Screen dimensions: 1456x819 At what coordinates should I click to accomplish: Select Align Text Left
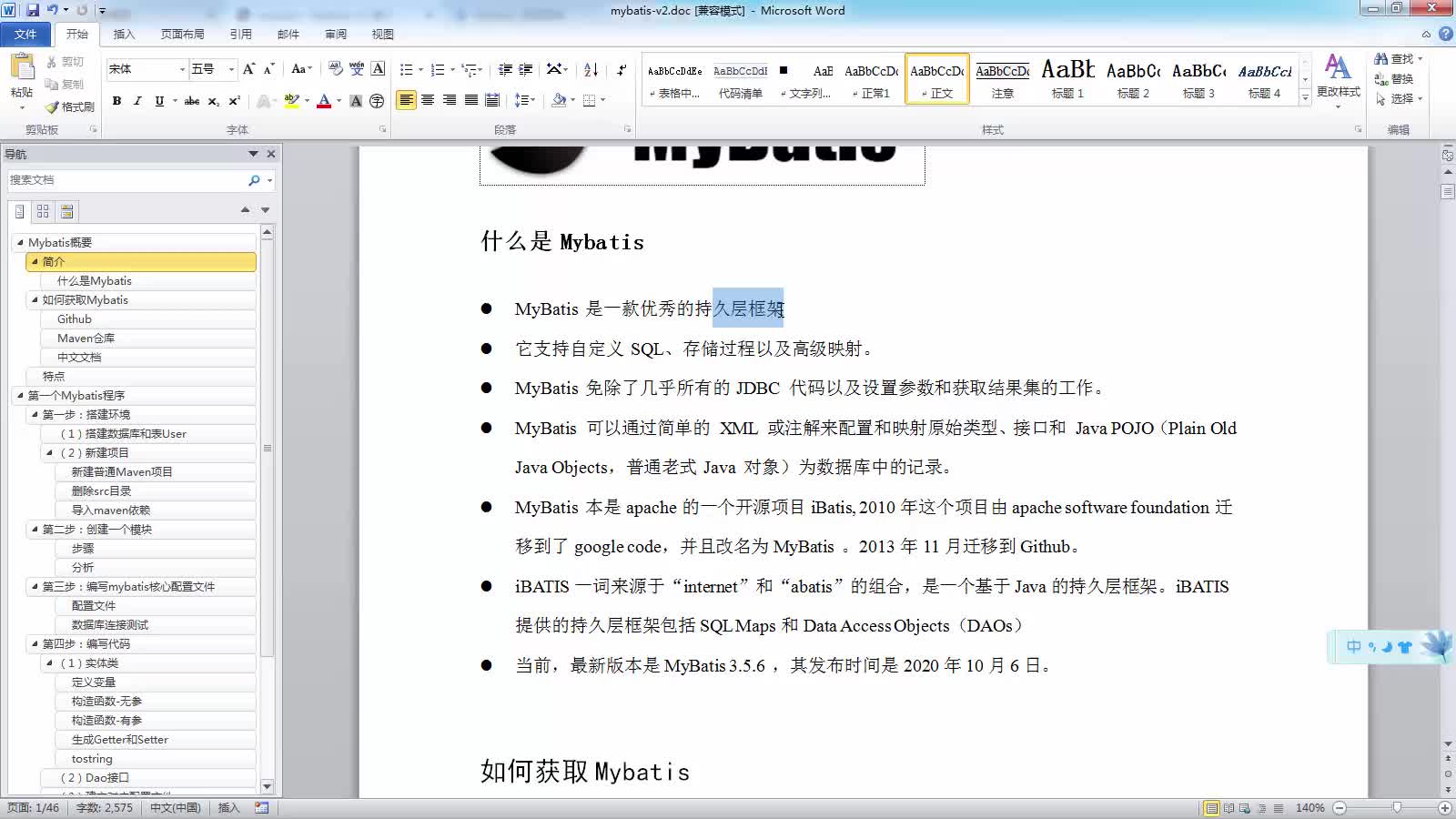pos(406,100)
